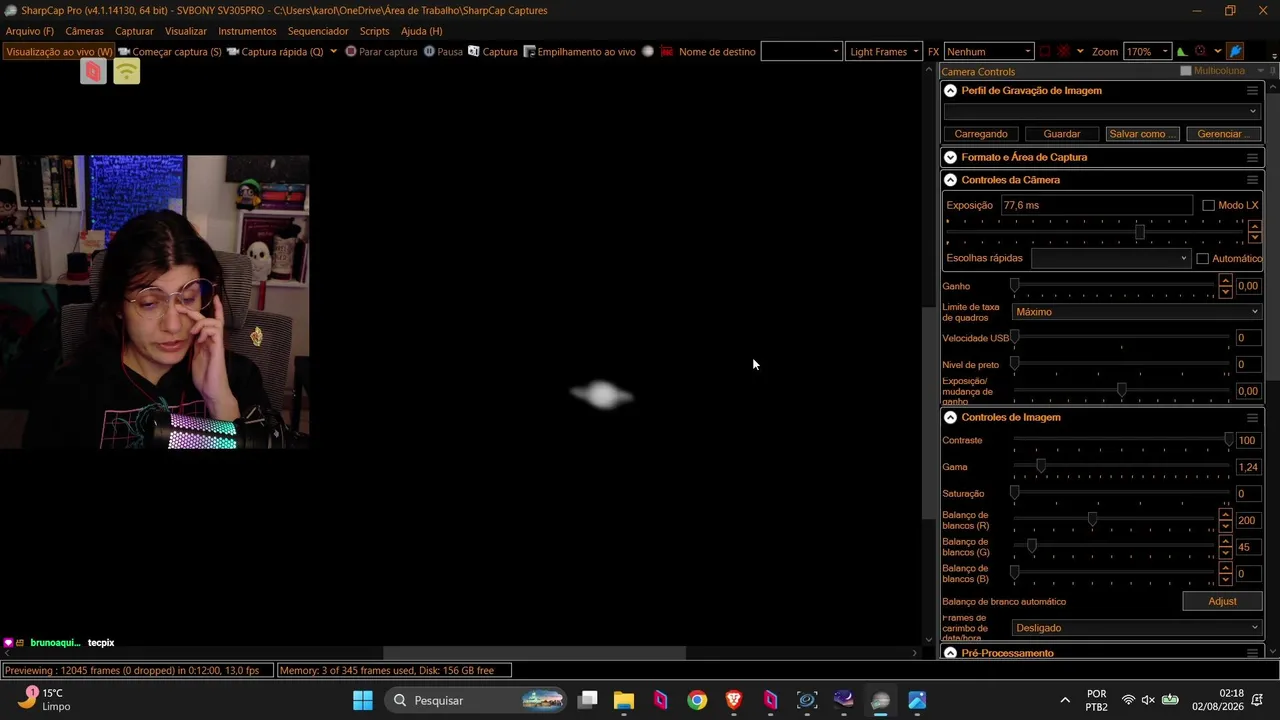Collapse the Controles de Imagem section
This screenshot has height=720, width=1280.
coord(950,417)
